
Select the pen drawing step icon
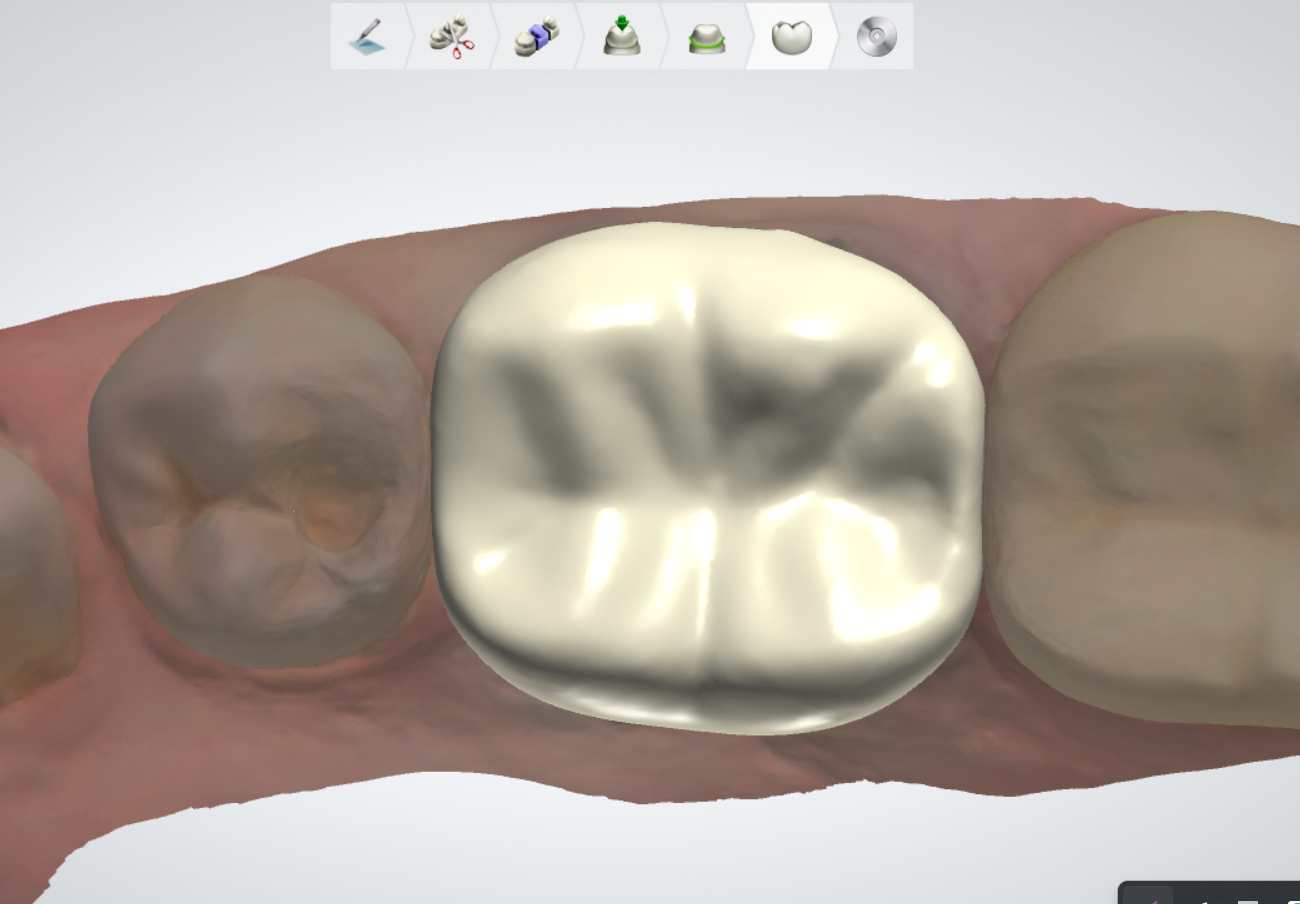coord(367,37)
